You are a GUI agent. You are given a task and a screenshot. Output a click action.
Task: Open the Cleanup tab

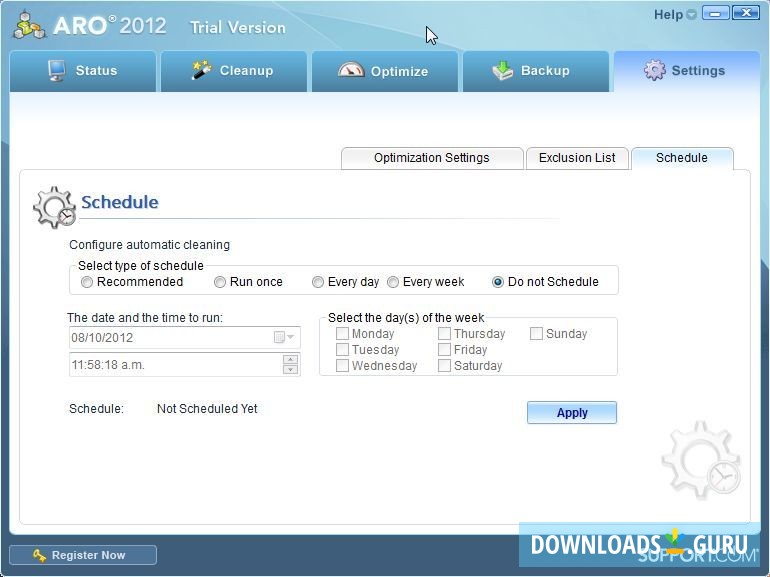[x=234, y=71]
